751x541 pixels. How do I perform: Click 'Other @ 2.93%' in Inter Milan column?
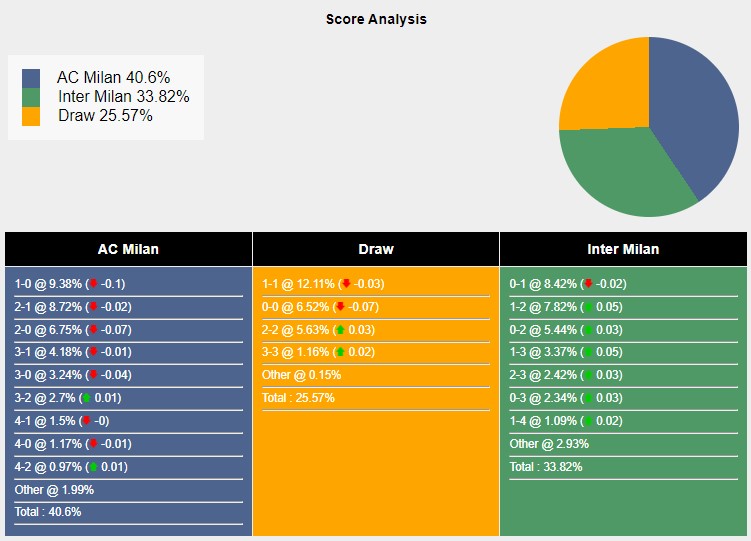coord(549,444)
